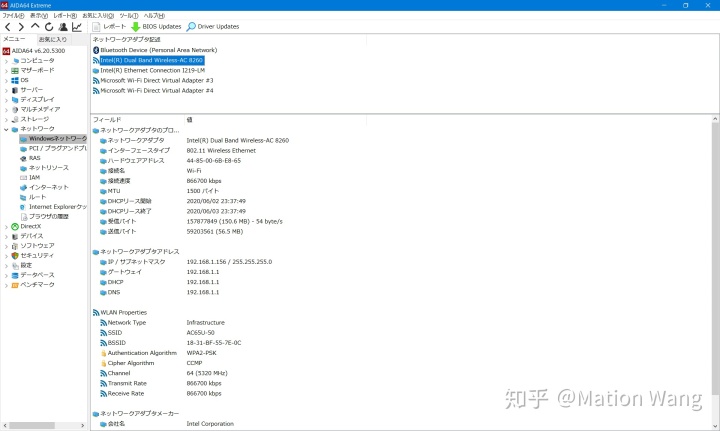
Task: Switch to the メニュー tab
Action: 14,39
